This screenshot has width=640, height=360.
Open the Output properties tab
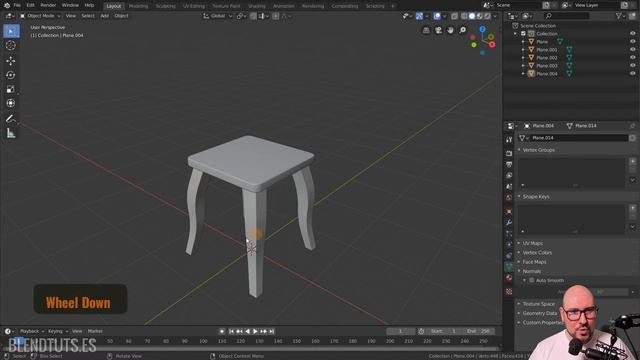coord(509,164)
